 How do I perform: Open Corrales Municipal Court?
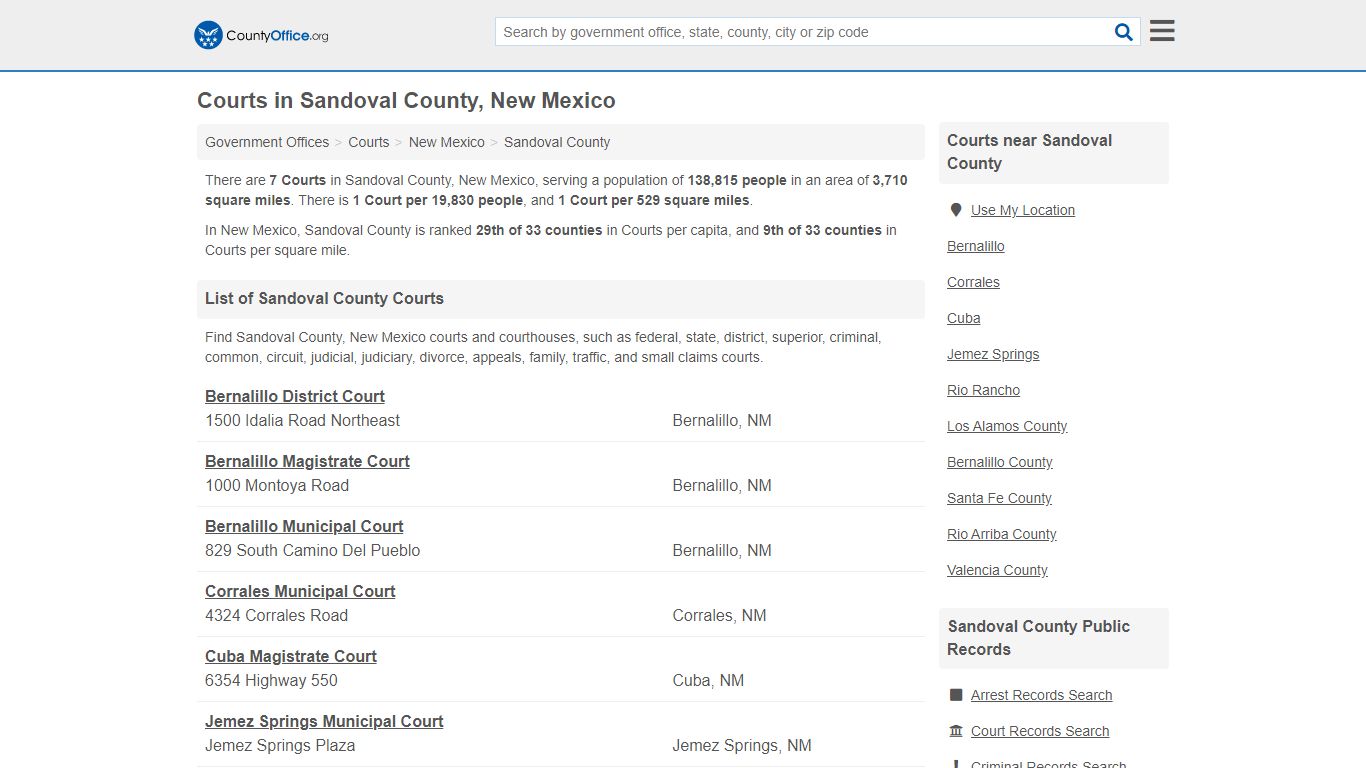click(x=300, y=591)
